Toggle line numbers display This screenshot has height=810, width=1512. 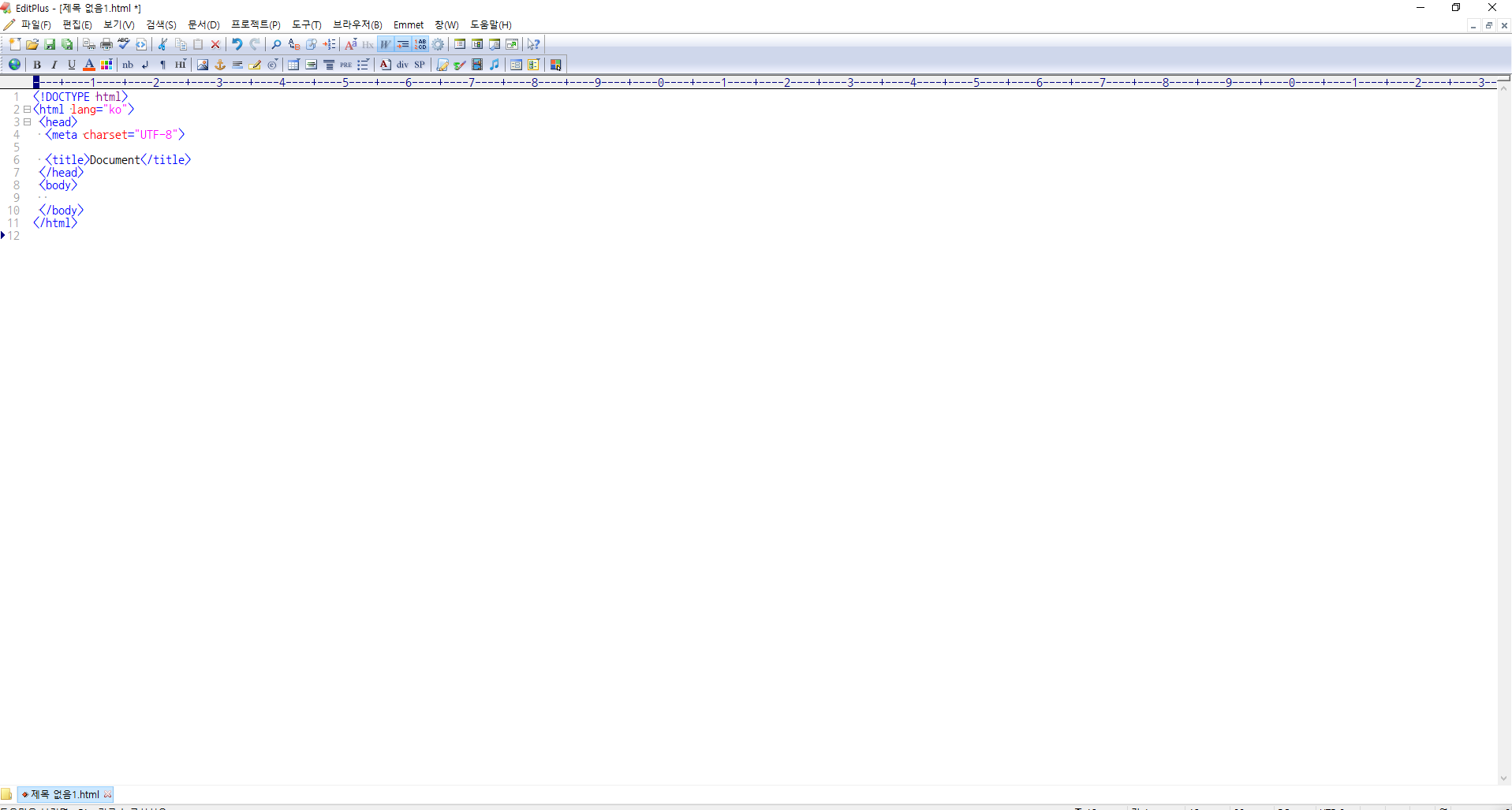[x=420, y=44]
